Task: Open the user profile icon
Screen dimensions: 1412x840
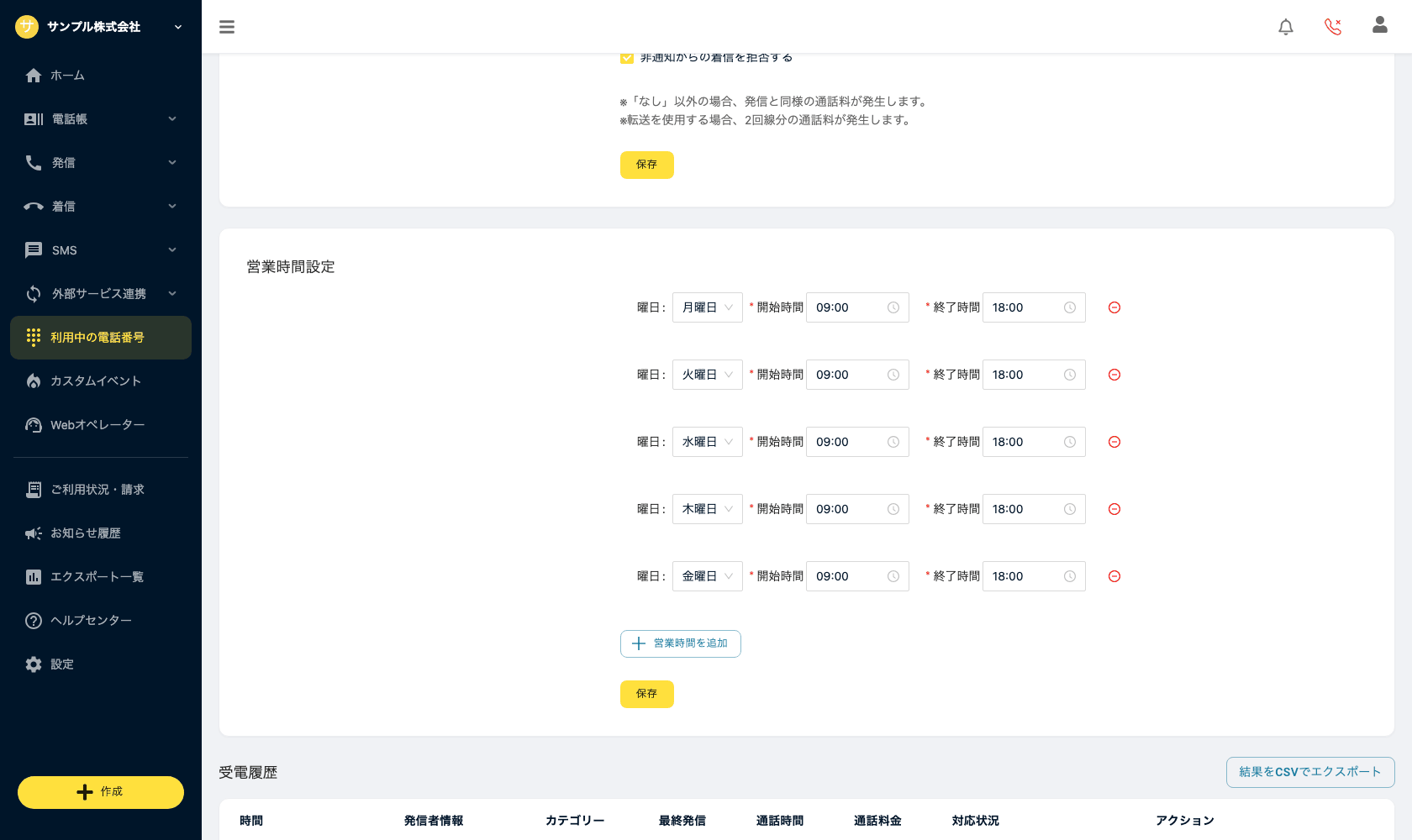Action: [x=1380, y=25]
